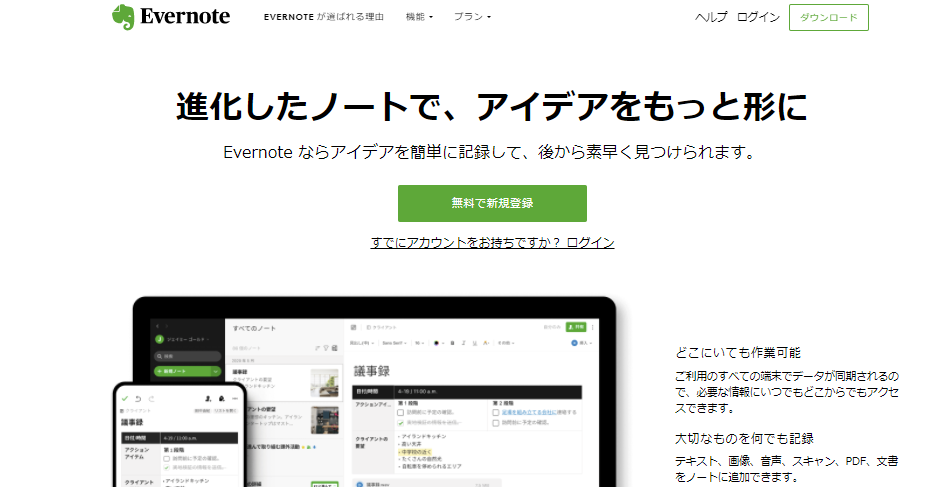Toggle underline in the mockup editor toolbar

coord(474,343)
